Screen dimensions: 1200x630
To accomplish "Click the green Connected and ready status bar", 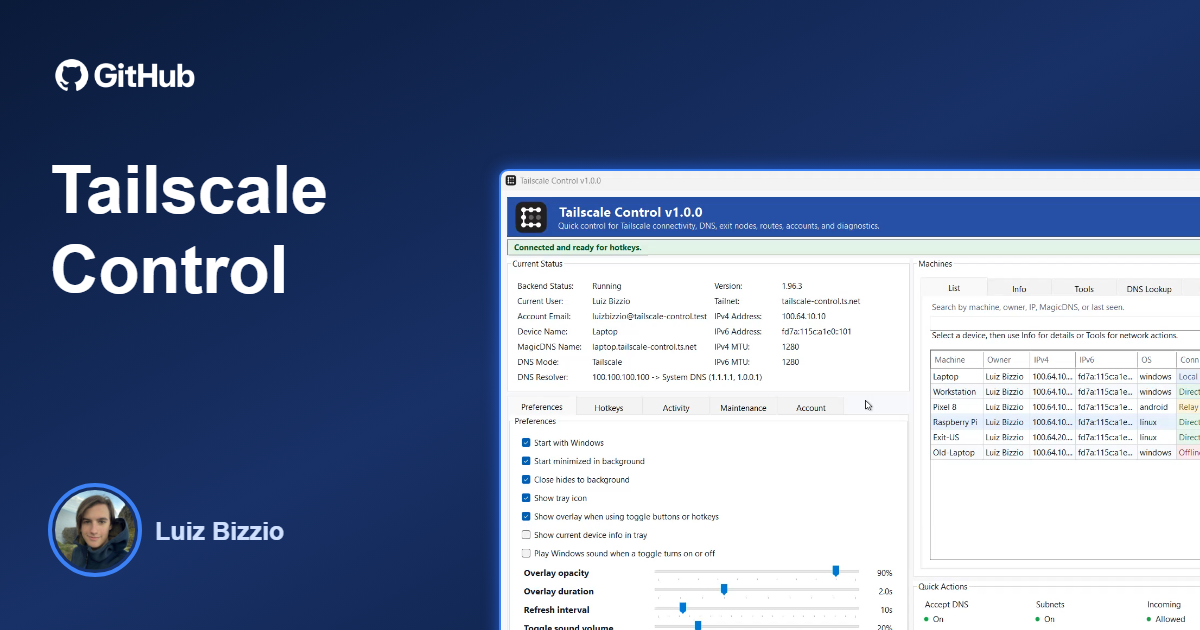I will tap(853, 247).
